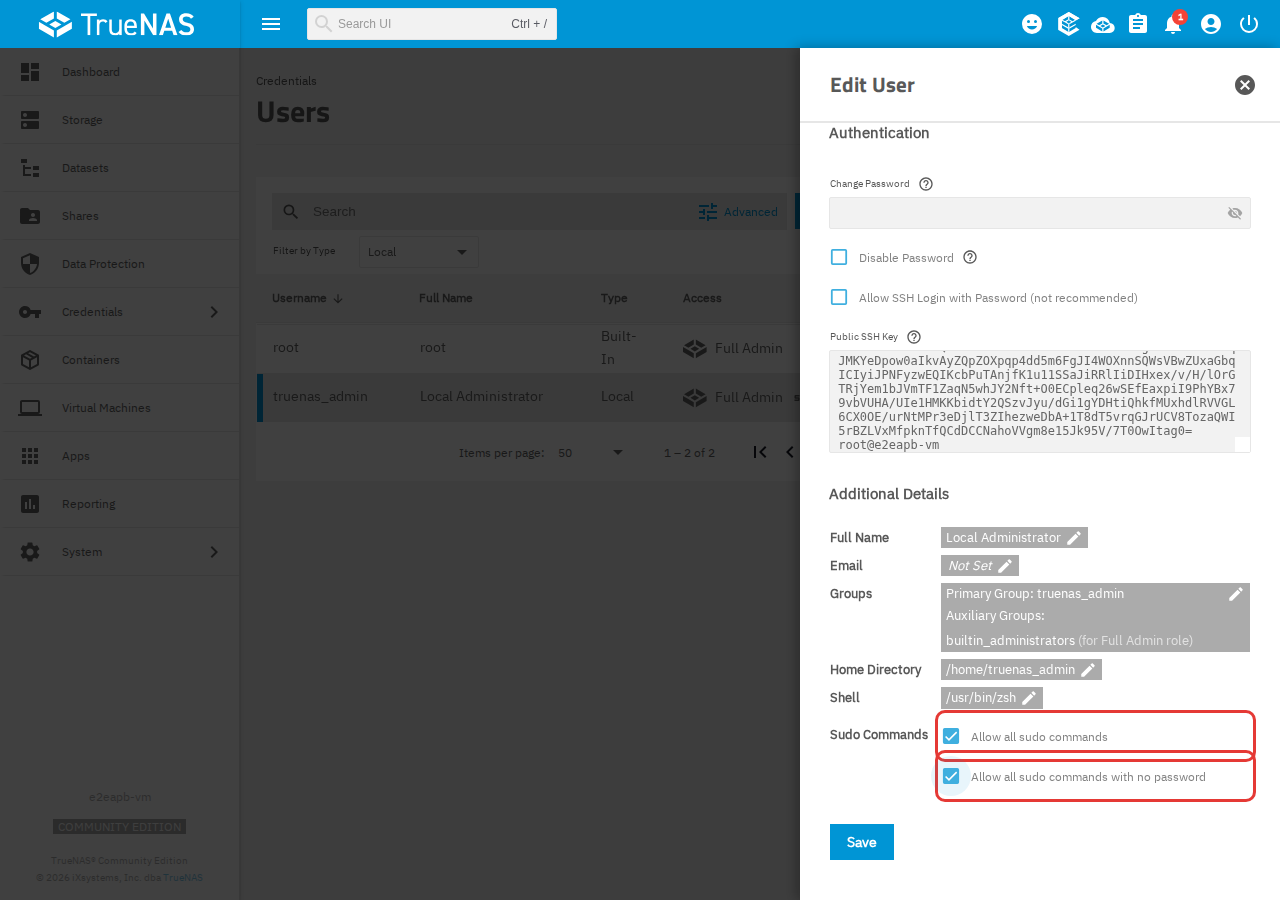1280x900 pixels.
Task: Check Allow SSH Login with Password
Action: point(839,297)
